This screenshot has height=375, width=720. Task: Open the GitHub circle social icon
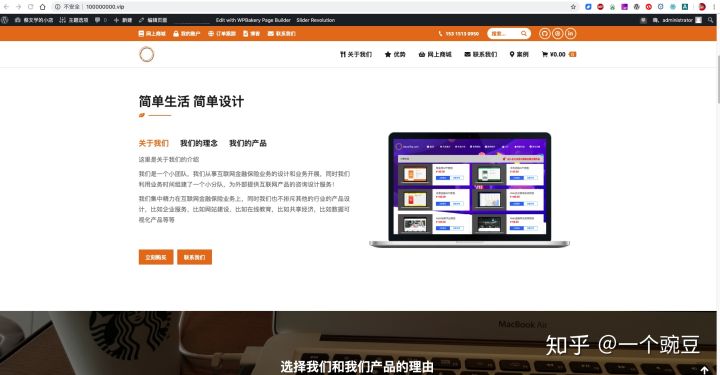point(545,34)
